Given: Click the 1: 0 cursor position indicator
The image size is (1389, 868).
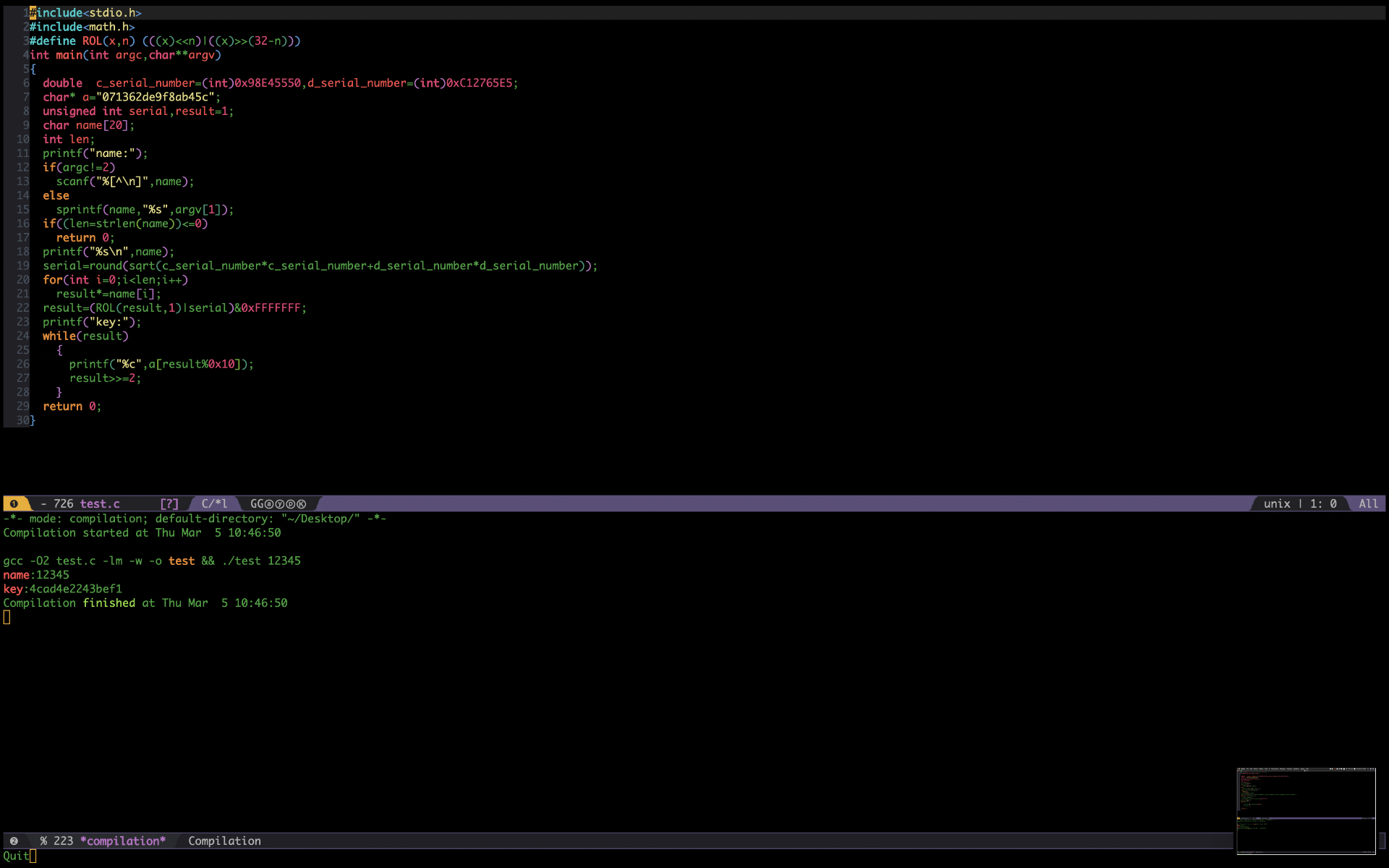Looking at the screenshot, I should coord(1323,504).
